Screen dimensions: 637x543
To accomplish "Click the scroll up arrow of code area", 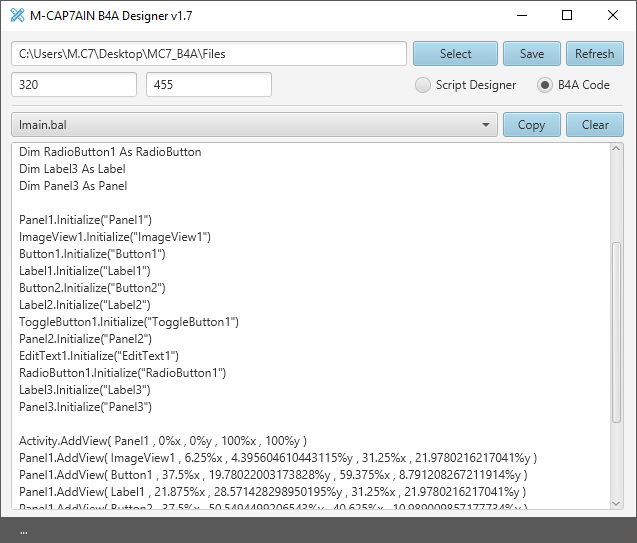I will [616, 150].
